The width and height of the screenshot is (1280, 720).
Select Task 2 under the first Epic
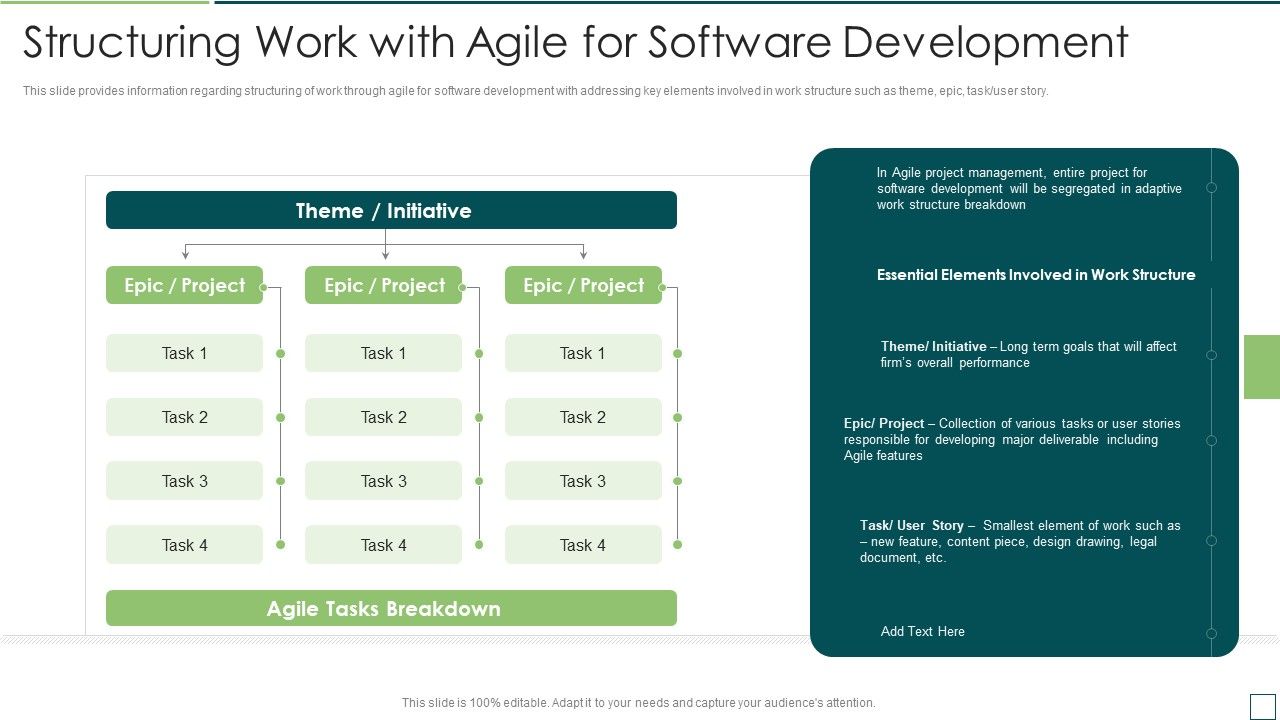[x=184, y=417]
